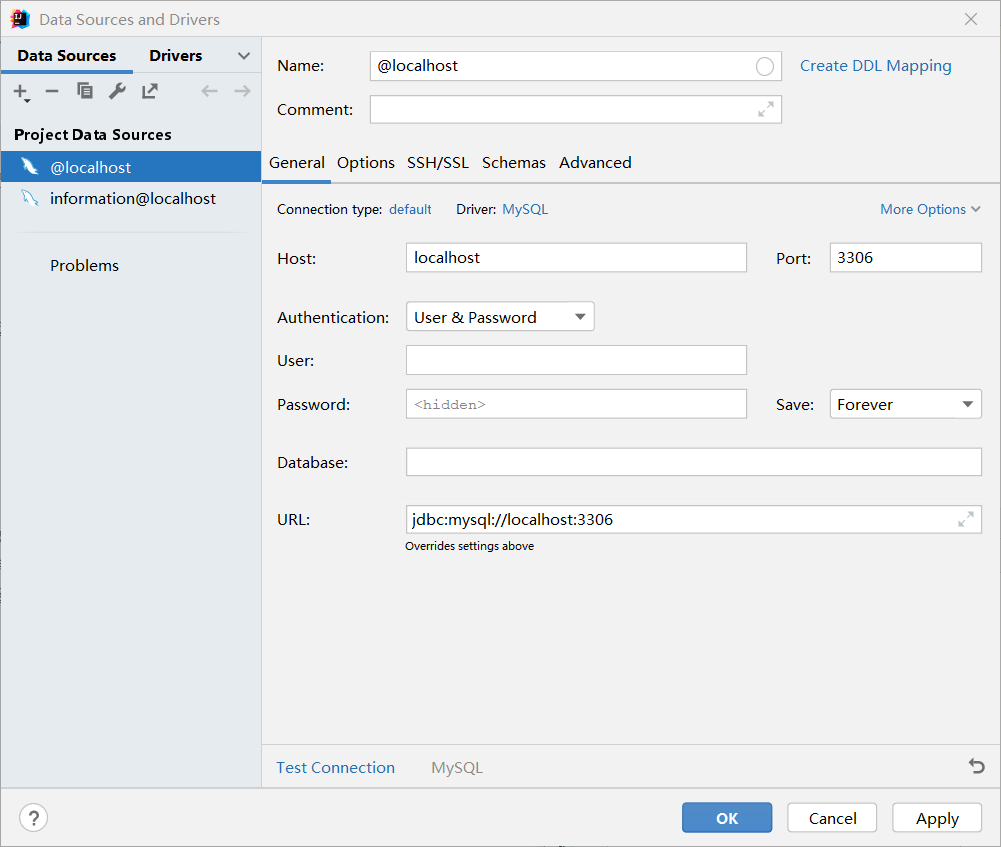Revert changes with the undo arrow icon
This screenshot has width=1001, height=847.
(976, 765)
